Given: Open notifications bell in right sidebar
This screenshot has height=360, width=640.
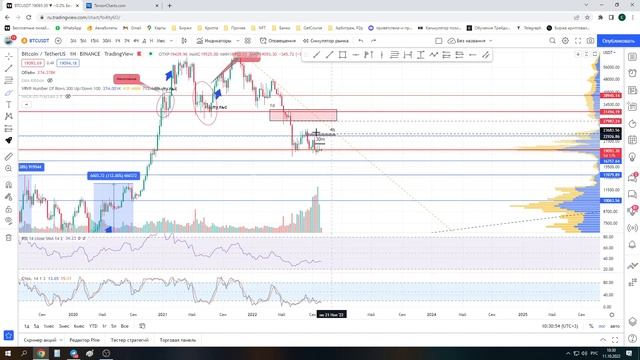Looking at the screenshot, I should pos(632,244).
